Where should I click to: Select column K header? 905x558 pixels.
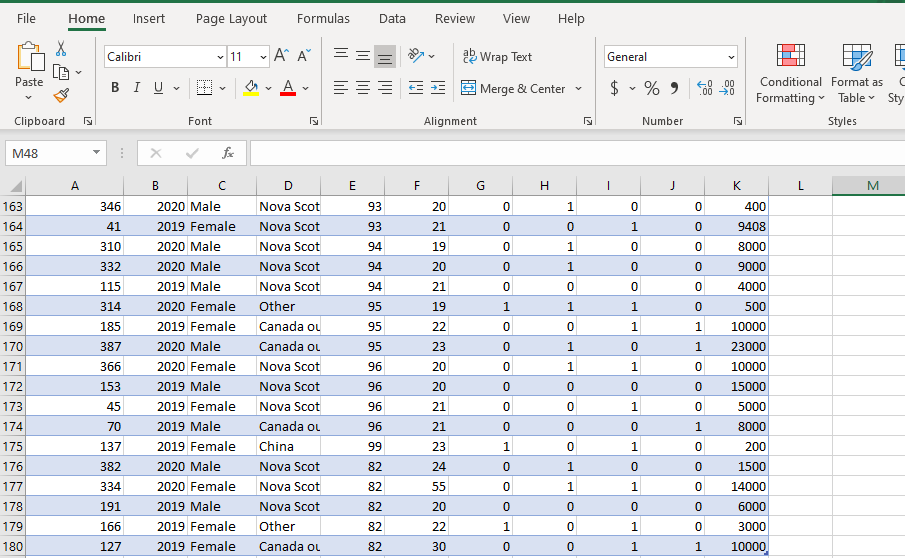tap(736, 186)
